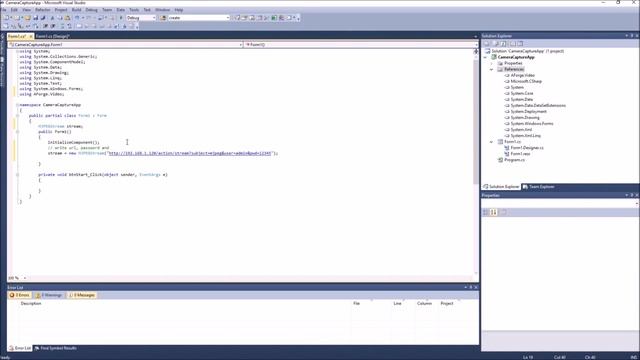The width and height of the screenshot is (640, 360).
Task: Switch to the Find Symbol Results tab
Action: 55,348
